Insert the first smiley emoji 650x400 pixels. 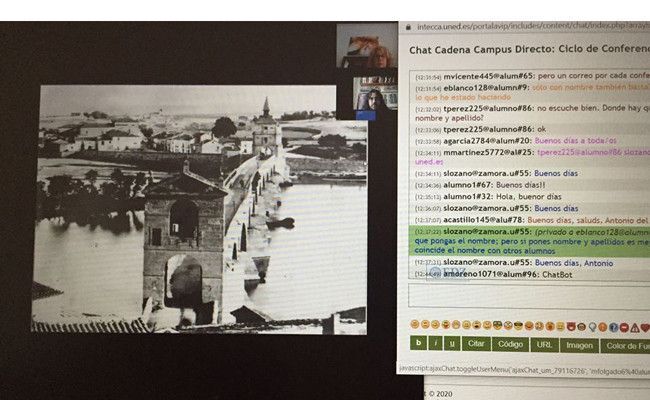tap(415, 326)
